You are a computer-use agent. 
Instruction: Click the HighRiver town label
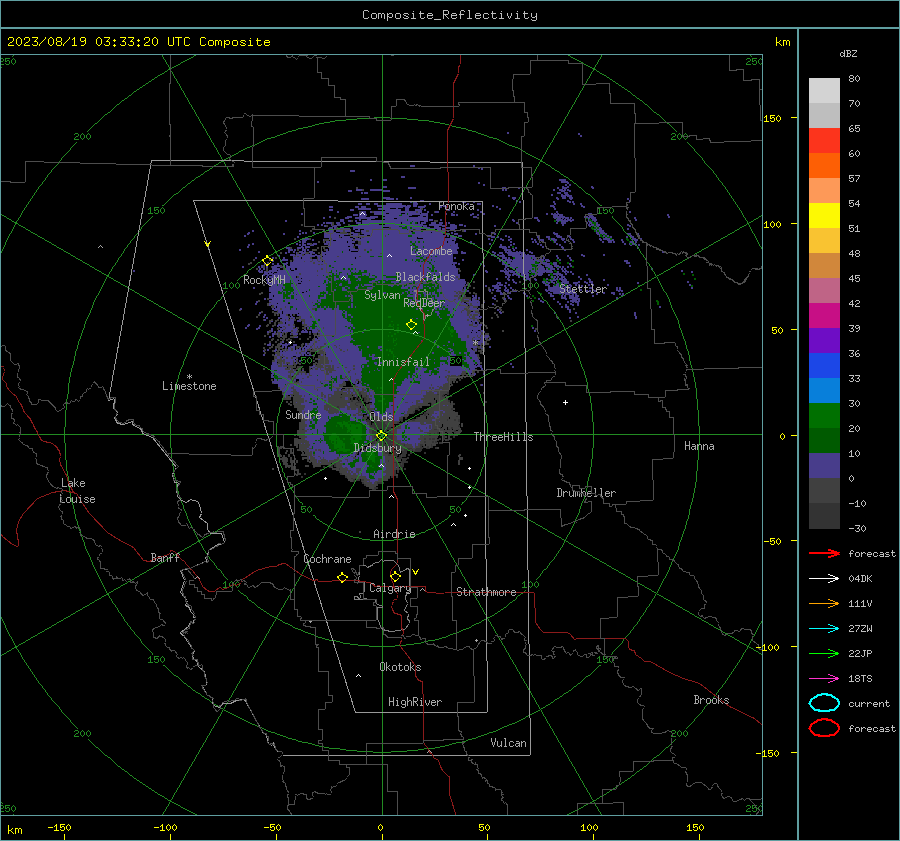[415, 702]
